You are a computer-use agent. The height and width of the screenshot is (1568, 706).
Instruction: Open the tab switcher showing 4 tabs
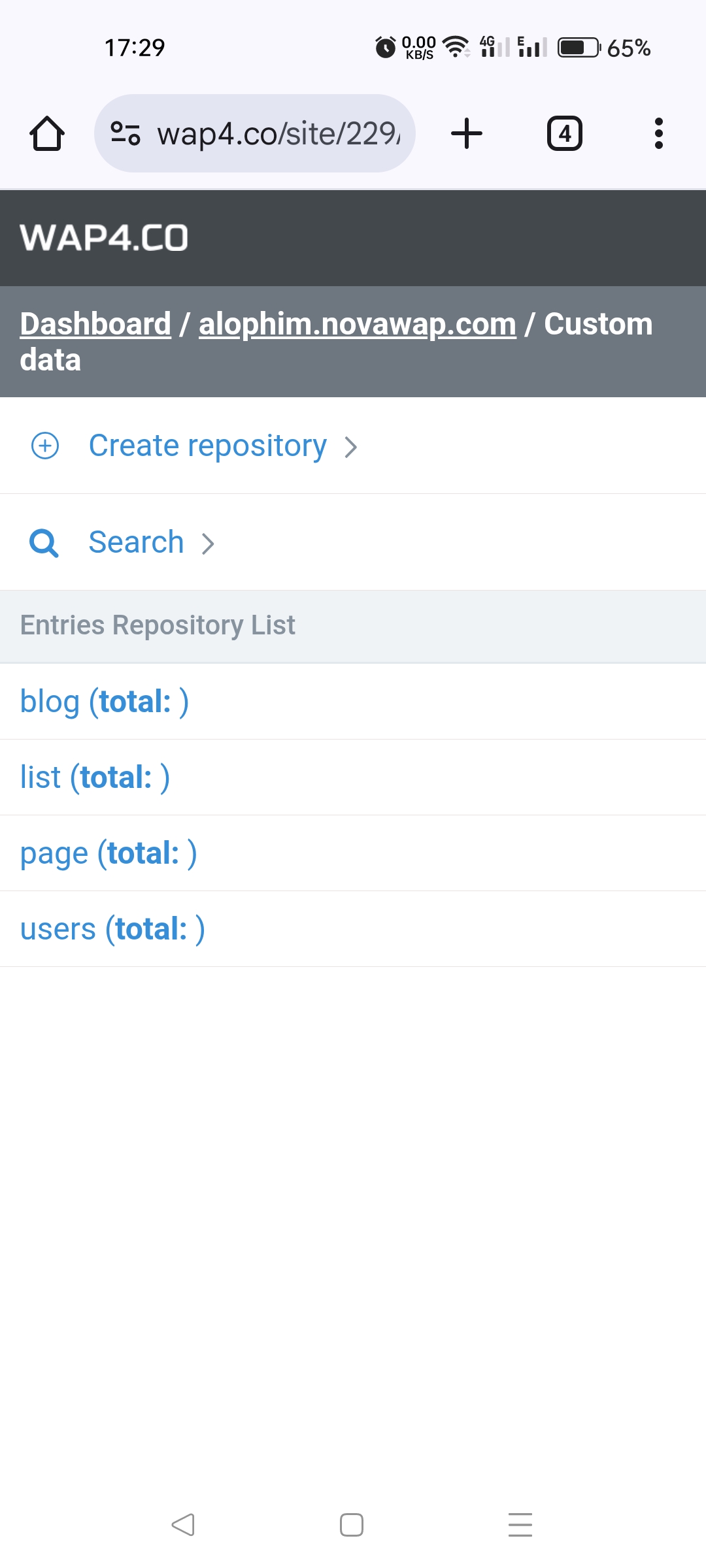[x=564, y=133]
